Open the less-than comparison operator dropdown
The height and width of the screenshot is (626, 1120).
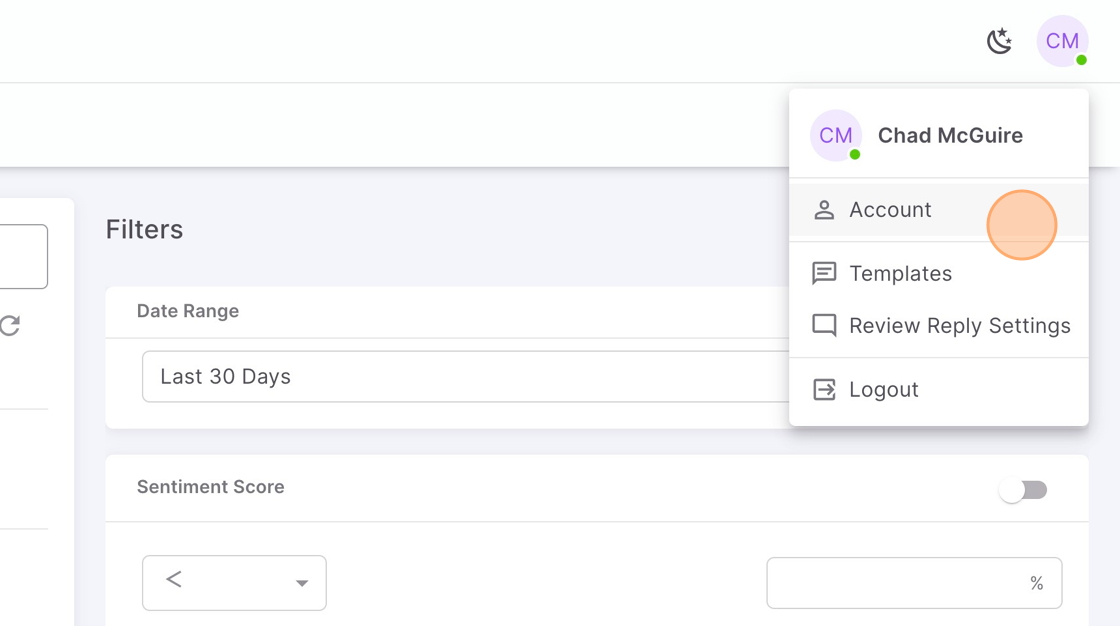(x=234, y=583)
